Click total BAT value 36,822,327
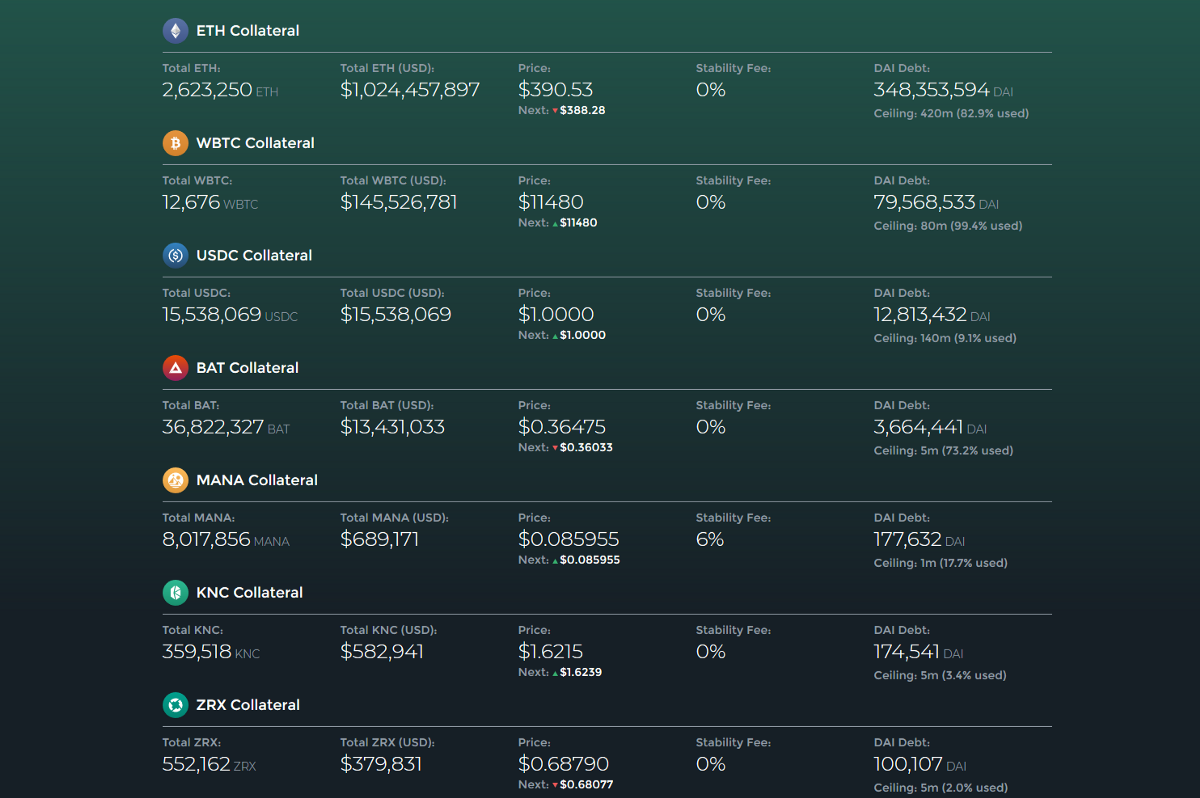This screenshot has height=798, width=1200. pyautogui.click(x=213, y=427)
